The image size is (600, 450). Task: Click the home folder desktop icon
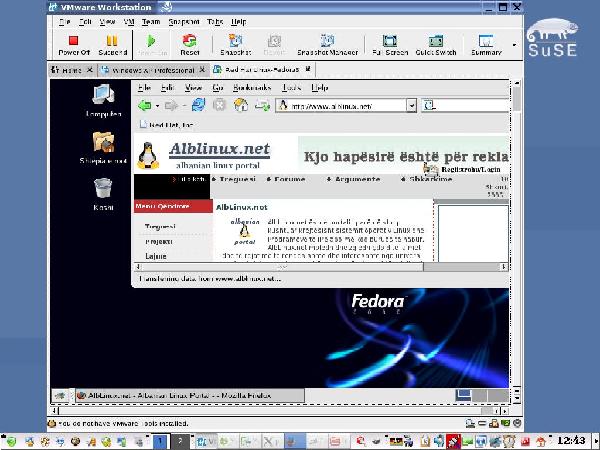coord(103,148)
